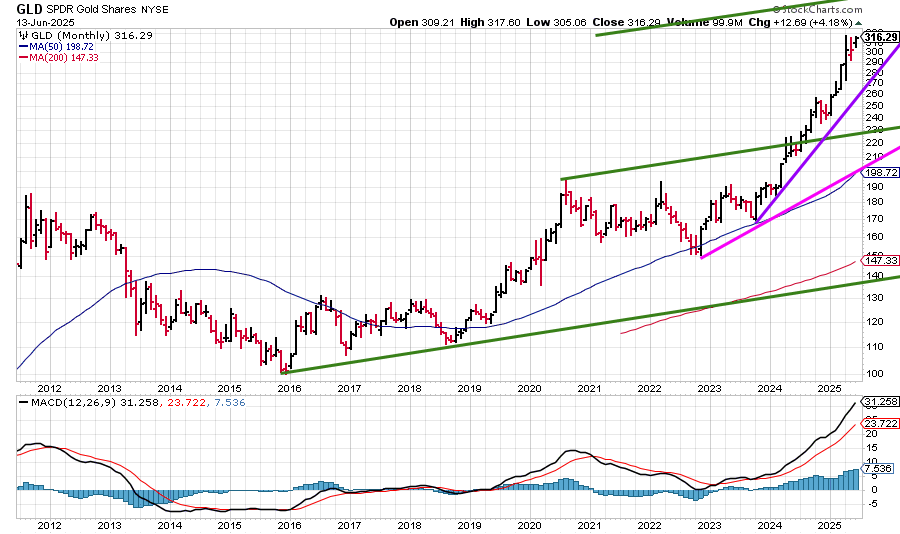
Task: Click the 'MACD(12,26,9) 31.258' label
Action: click(x=95, y=403)
